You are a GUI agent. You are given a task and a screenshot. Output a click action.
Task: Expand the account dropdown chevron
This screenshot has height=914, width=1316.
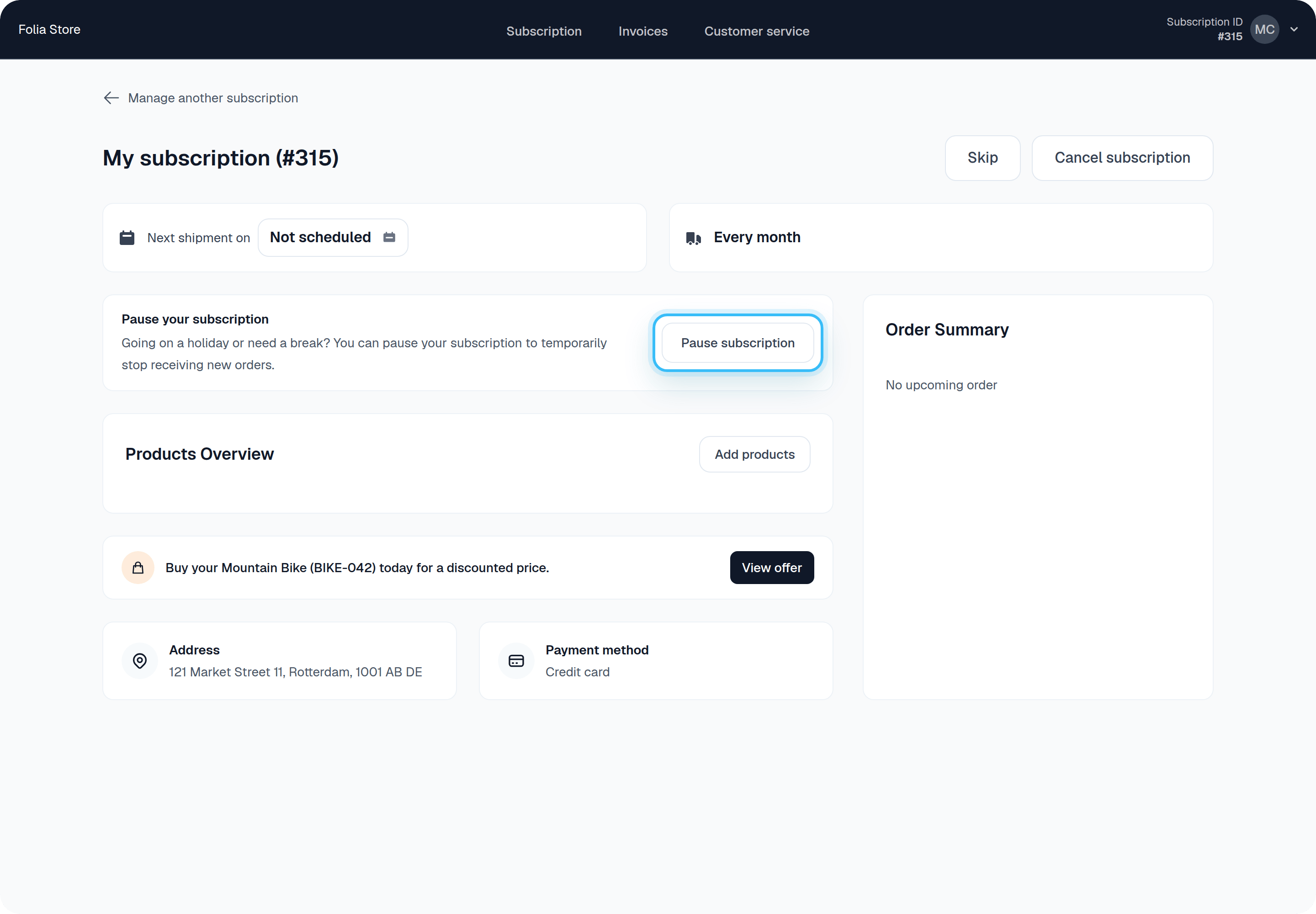(x=1294, y=29)
